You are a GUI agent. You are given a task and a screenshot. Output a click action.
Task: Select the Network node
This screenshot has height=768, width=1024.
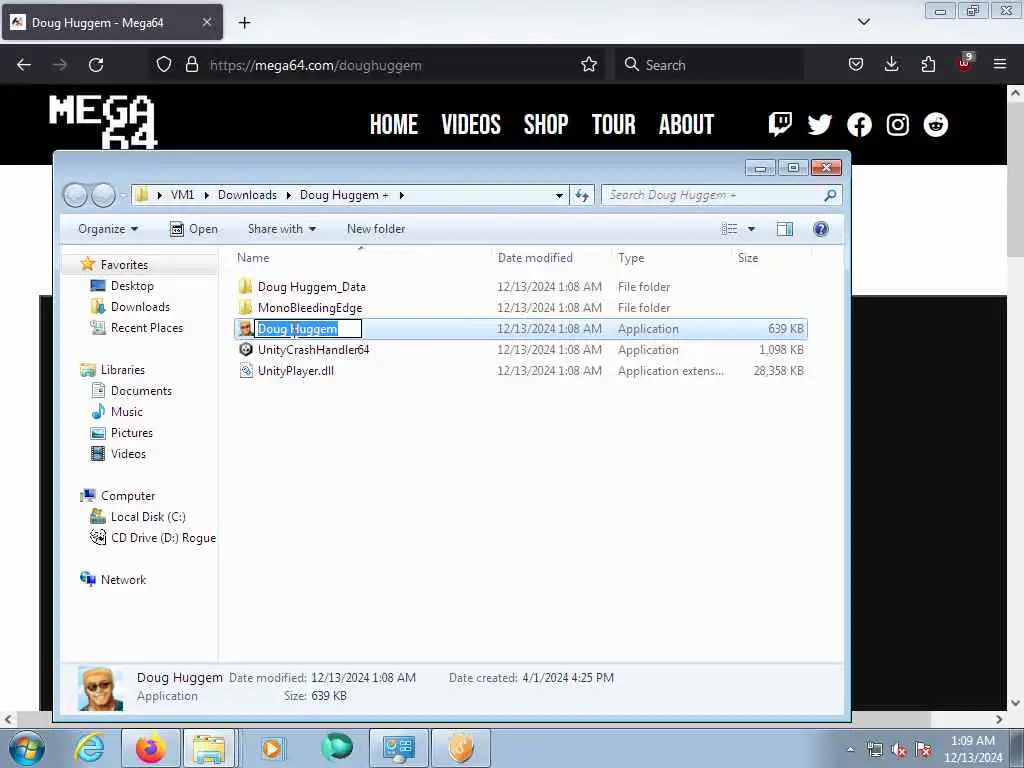coord(123,579)
